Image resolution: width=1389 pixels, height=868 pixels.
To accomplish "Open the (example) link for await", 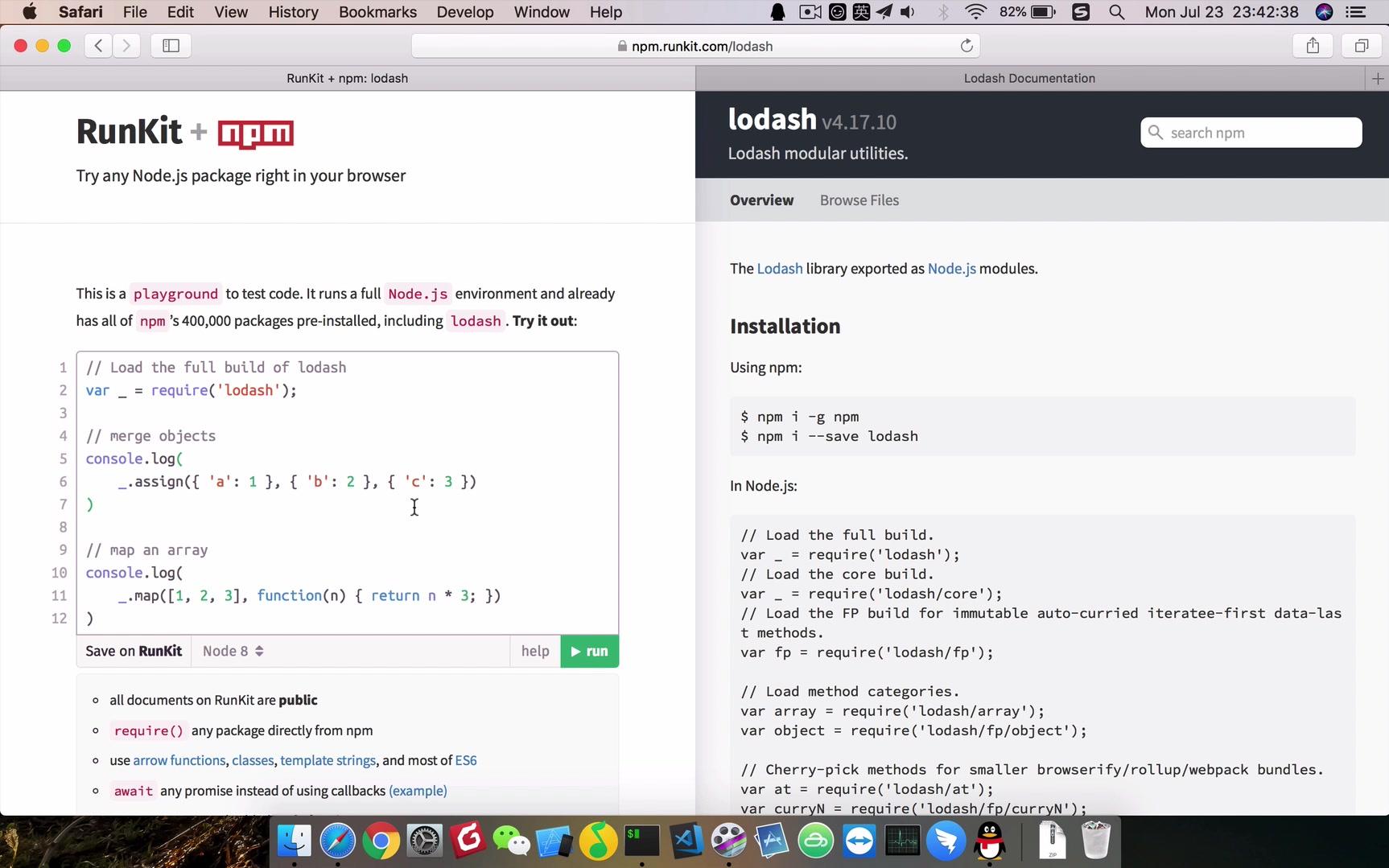I will click(418, 791).
